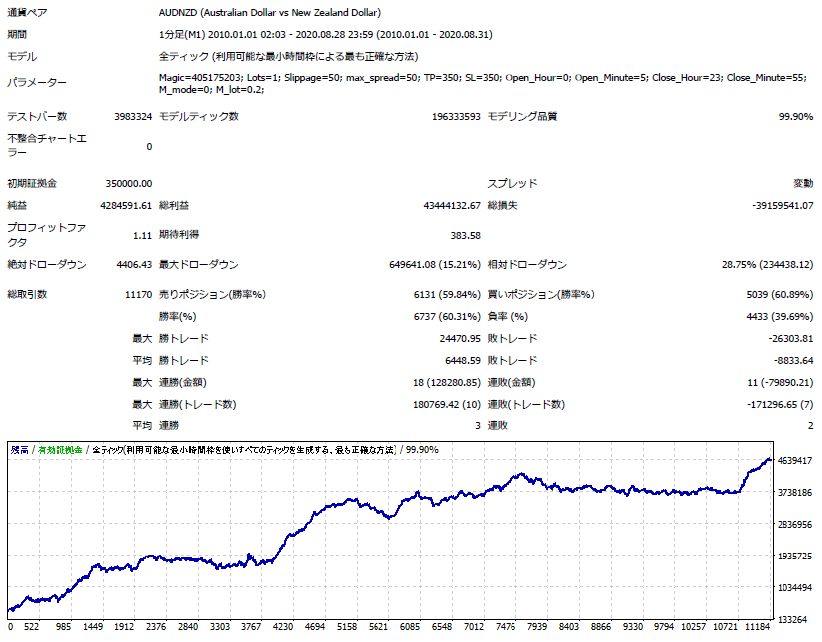The height and width of the screenshot is (642, 822).
Task: Click the test bars value 3983324
Action: coord(133,116)
